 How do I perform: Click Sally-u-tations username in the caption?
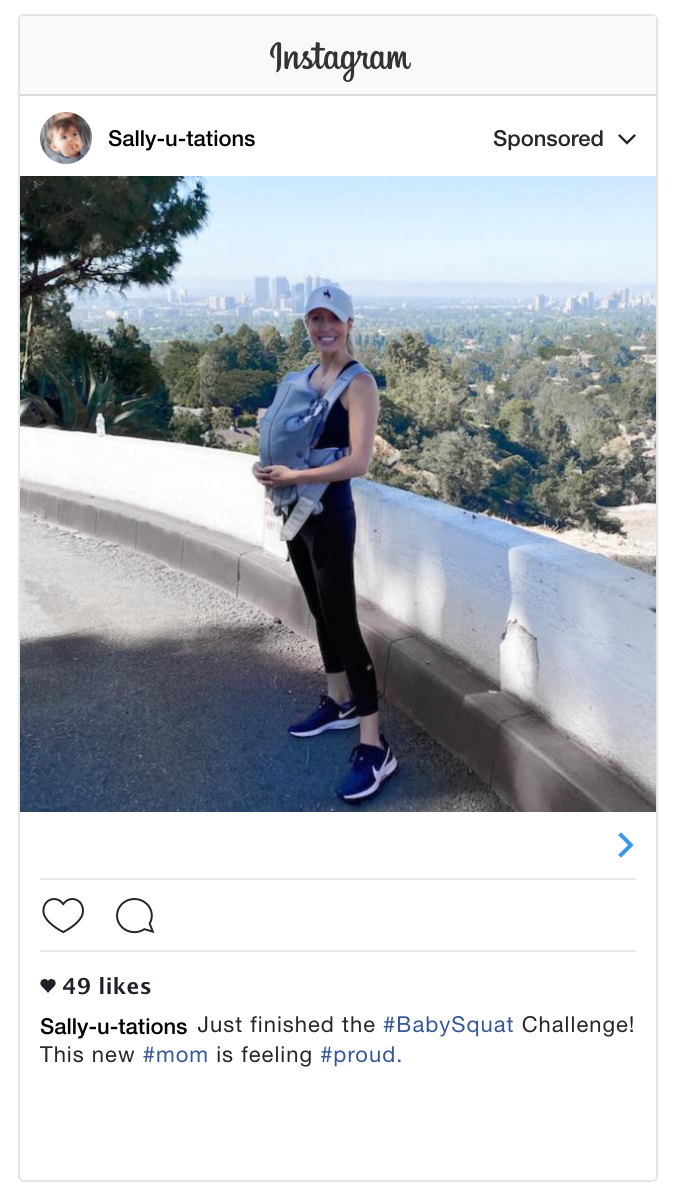click(114, 1026)
